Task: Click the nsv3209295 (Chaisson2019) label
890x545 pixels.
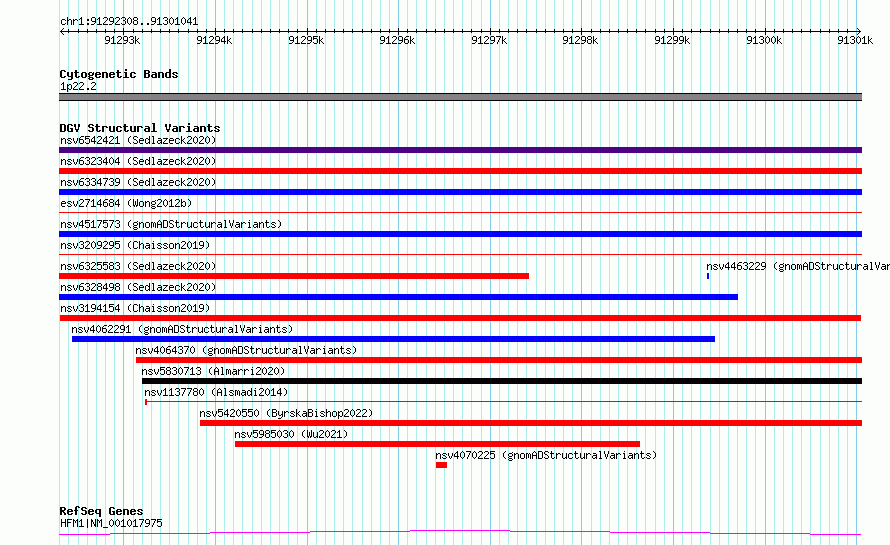Action: click(x=135, y=245)
